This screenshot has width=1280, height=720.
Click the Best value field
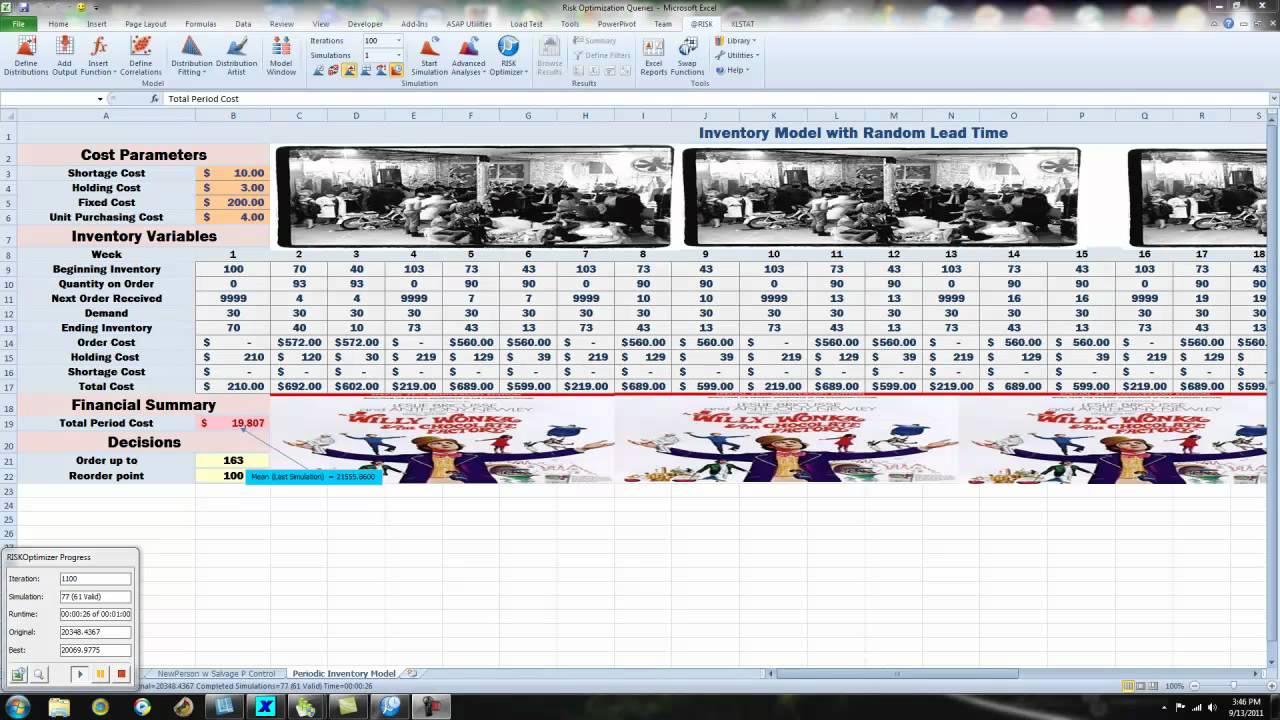pos(95,650)
